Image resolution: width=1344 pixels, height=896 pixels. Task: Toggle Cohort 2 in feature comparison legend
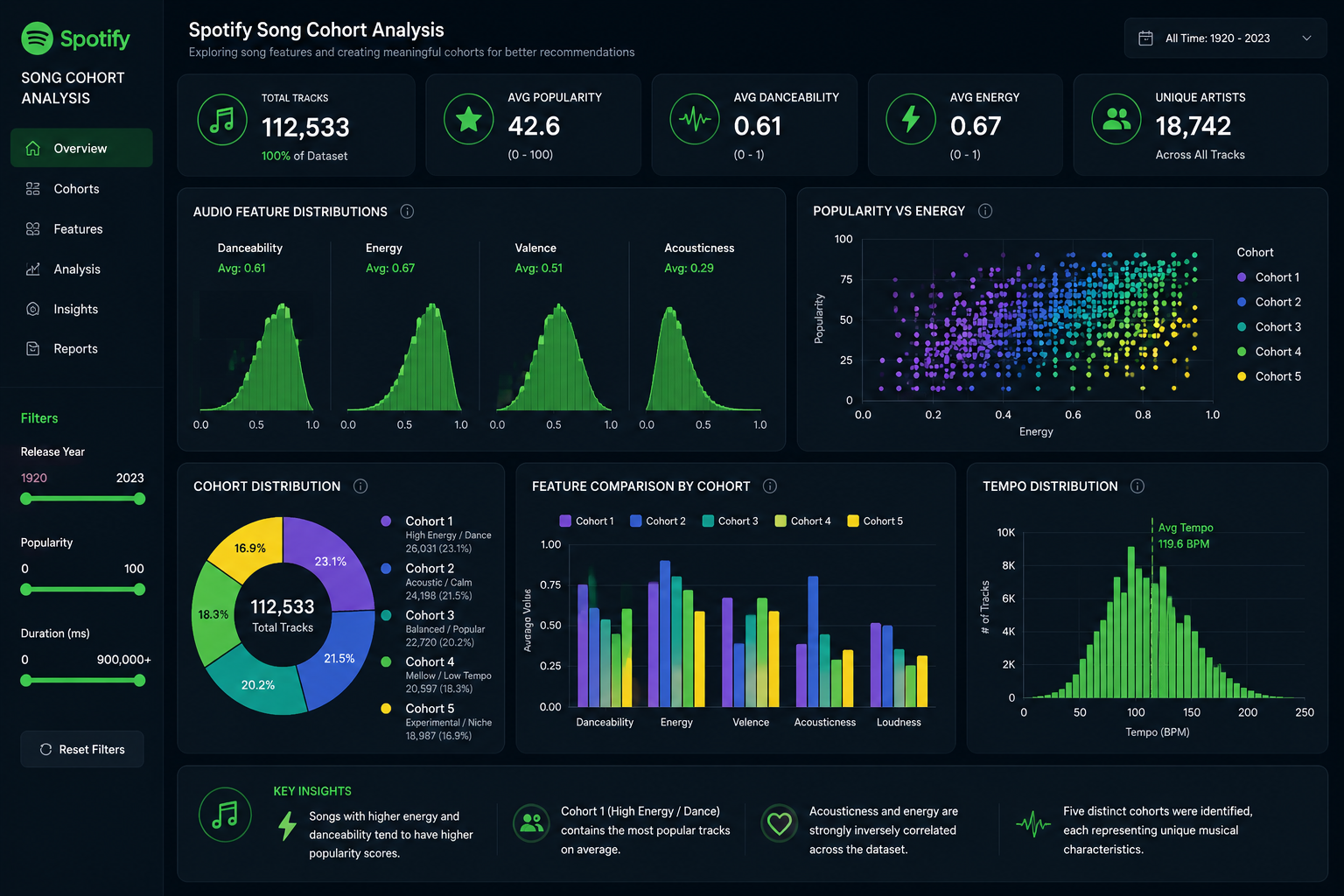point(658,521)
